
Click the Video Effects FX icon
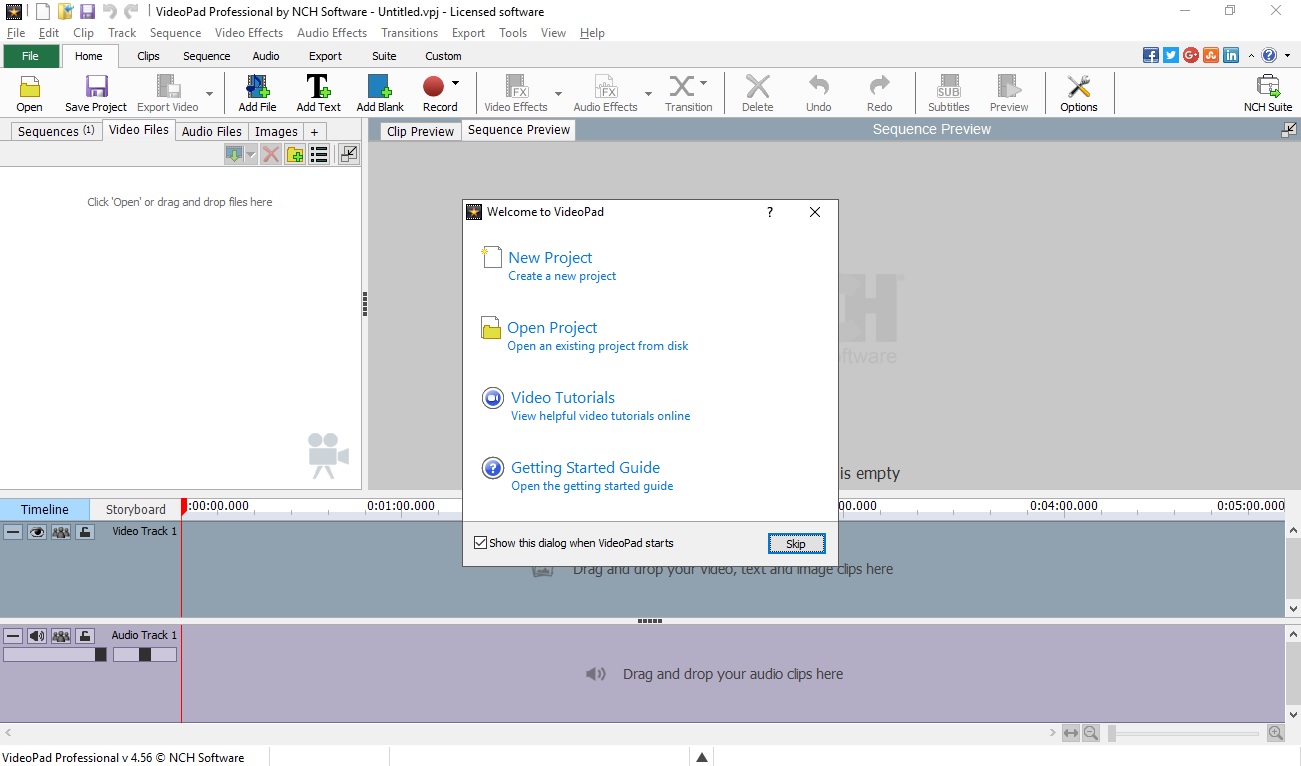pos(516,87)
